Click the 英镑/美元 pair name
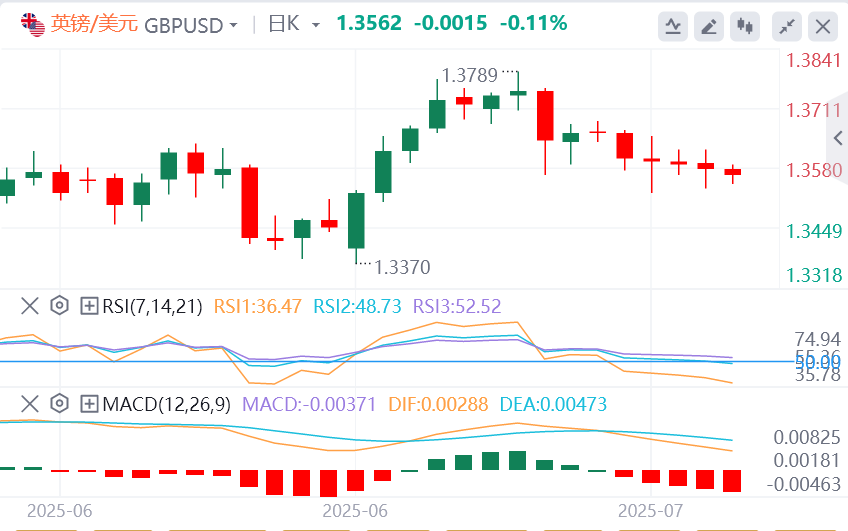This screenshot has height=531, width=848. 94,24
